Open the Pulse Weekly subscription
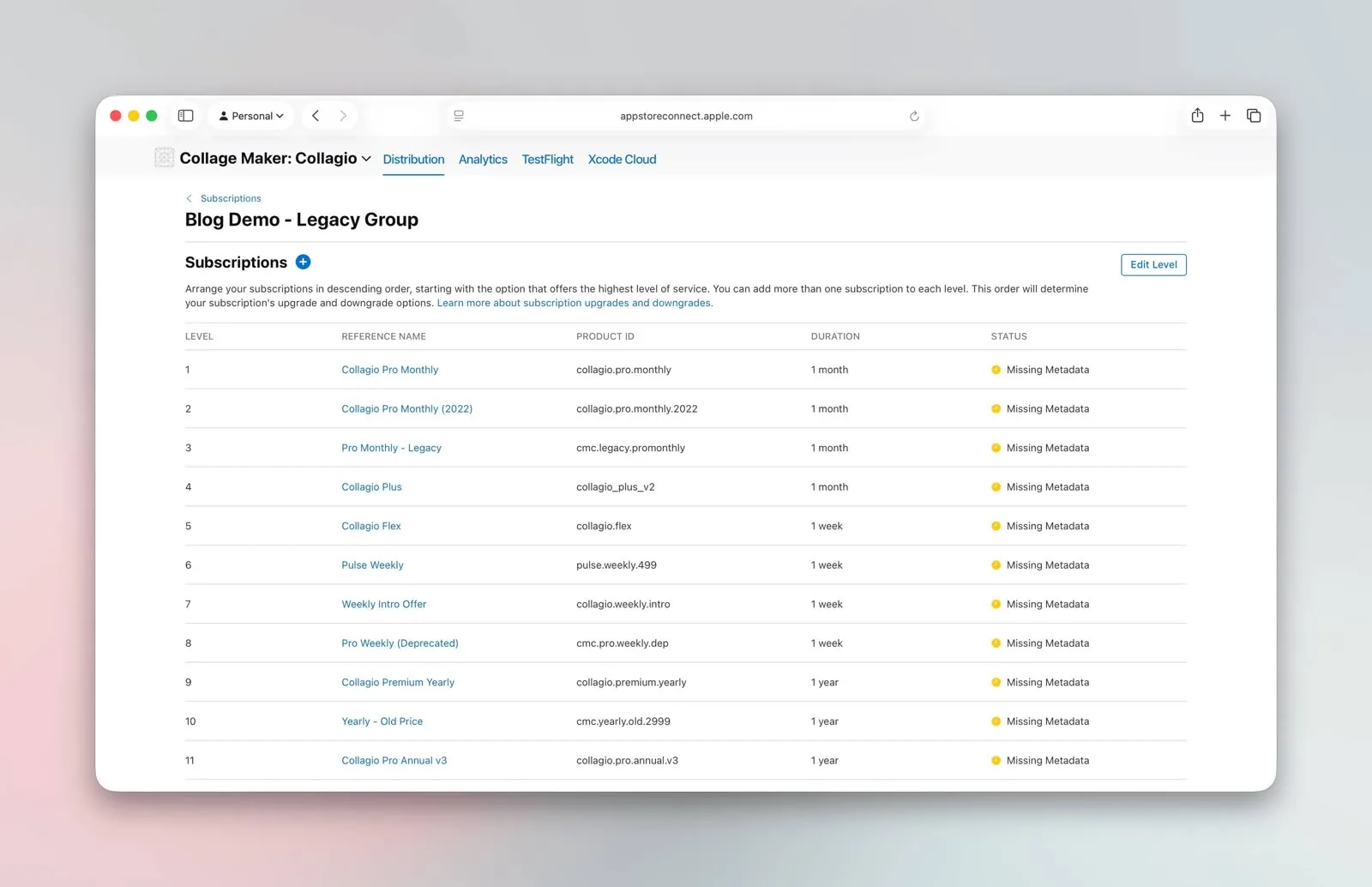The width and height of the screenshot is (1372, 887). pyautogui.click(x=372, y=565)
